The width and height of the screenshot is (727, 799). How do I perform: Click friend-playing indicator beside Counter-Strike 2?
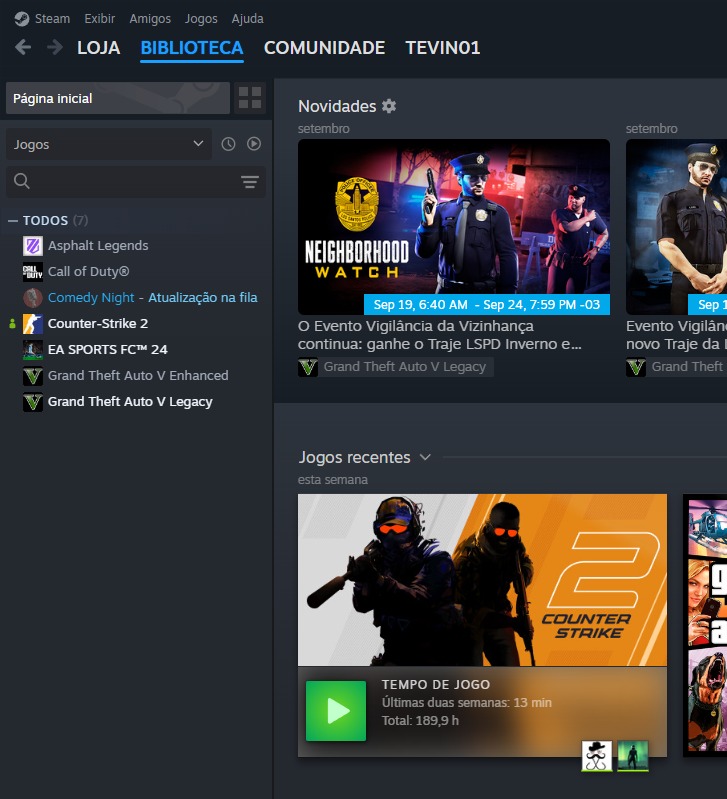(12, 324)
